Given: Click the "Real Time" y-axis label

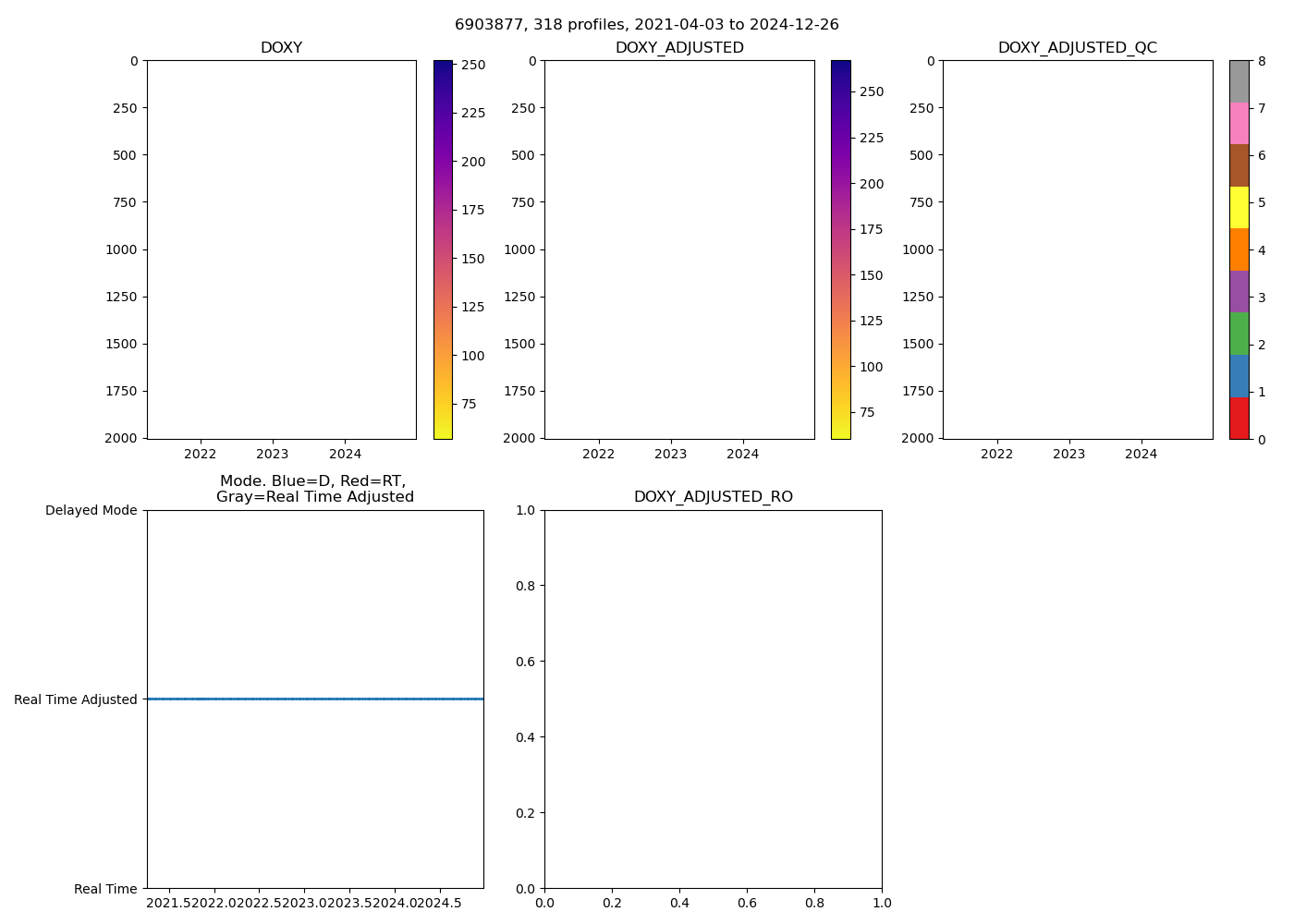Looking at the screenshot, I should point(105,889).
